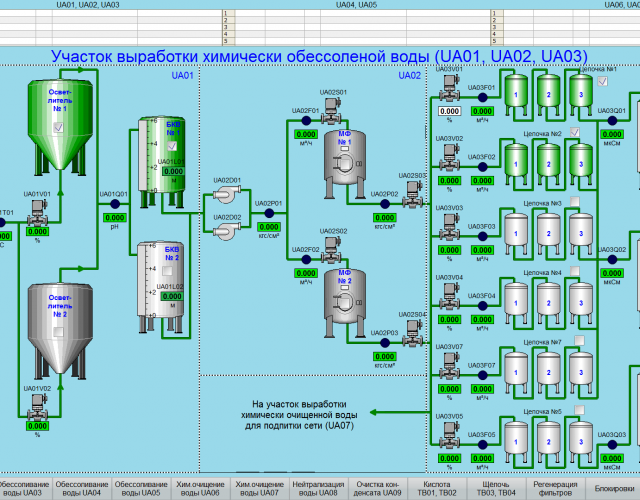The image size is (640, 500).
Task: Click pump UA02D02 icon
Action: tap(225, 229)
